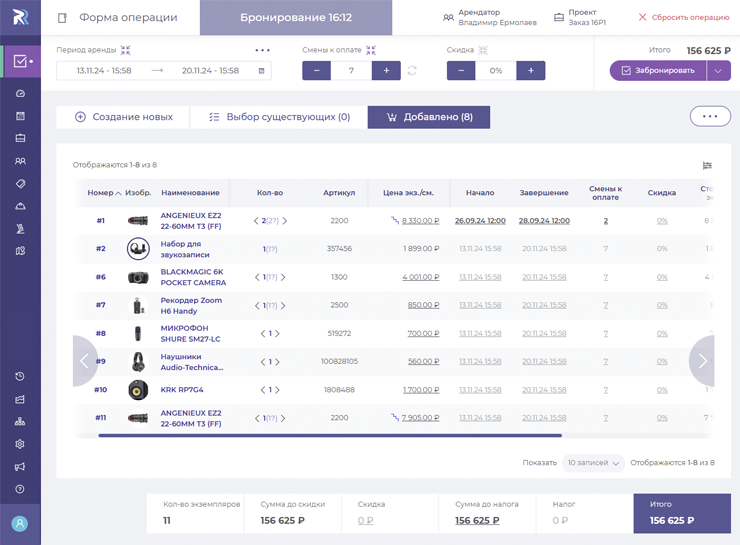Click the user profile avatar icon
The image size is (740, 545).
click(20, 523)
